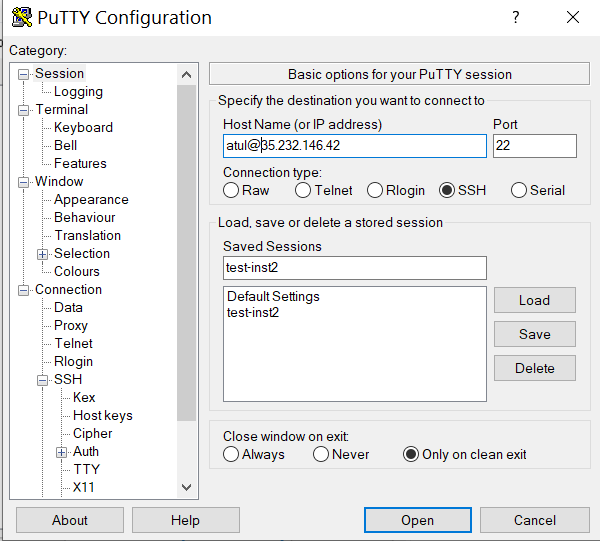Open the Session category

[x=59, y=73]
